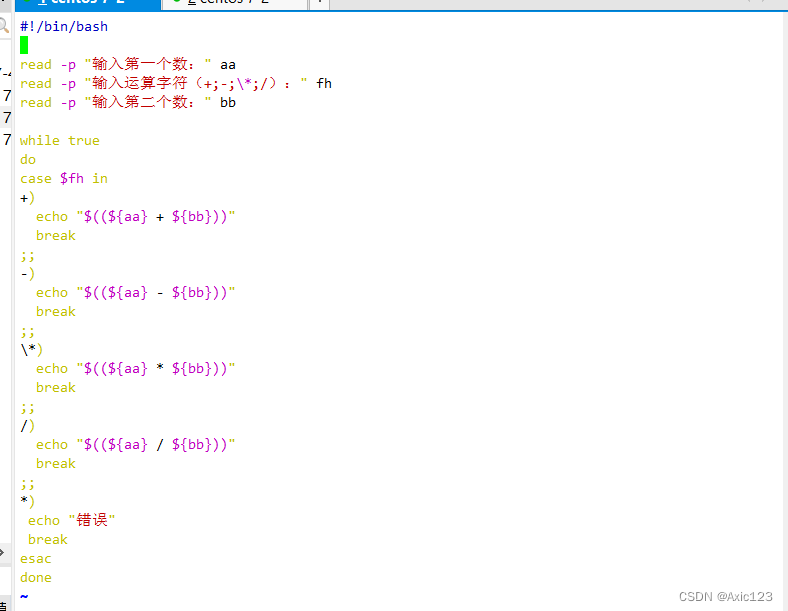The image size is (788, 611).
Task: Click the '-)' case pattern line
Action: click(x=27, y=274)
